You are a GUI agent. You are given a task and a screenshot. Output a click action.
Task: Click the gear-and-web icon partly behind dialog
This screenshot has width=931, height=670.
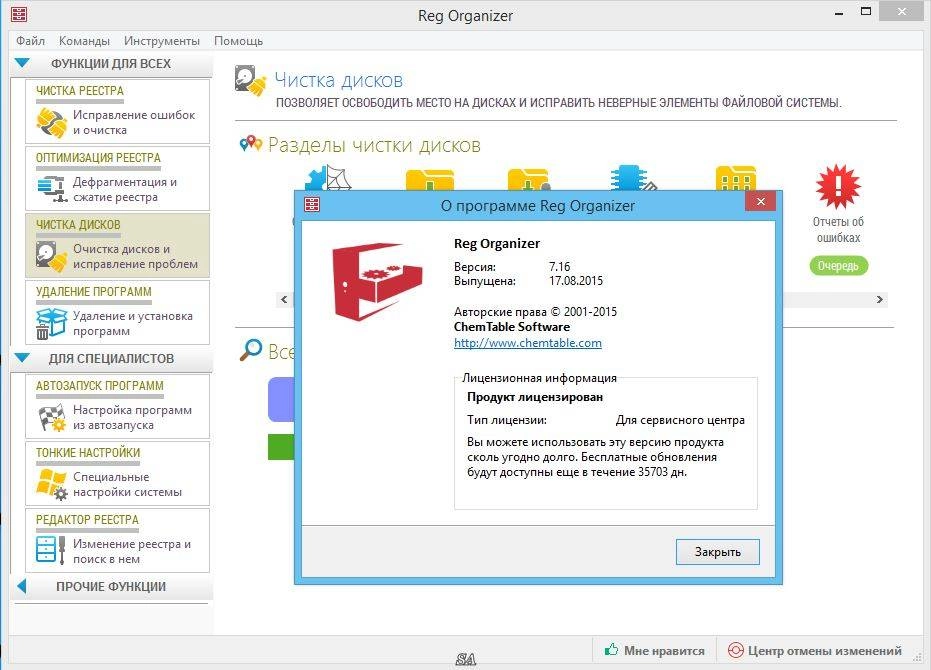click(x=328, y=178)
